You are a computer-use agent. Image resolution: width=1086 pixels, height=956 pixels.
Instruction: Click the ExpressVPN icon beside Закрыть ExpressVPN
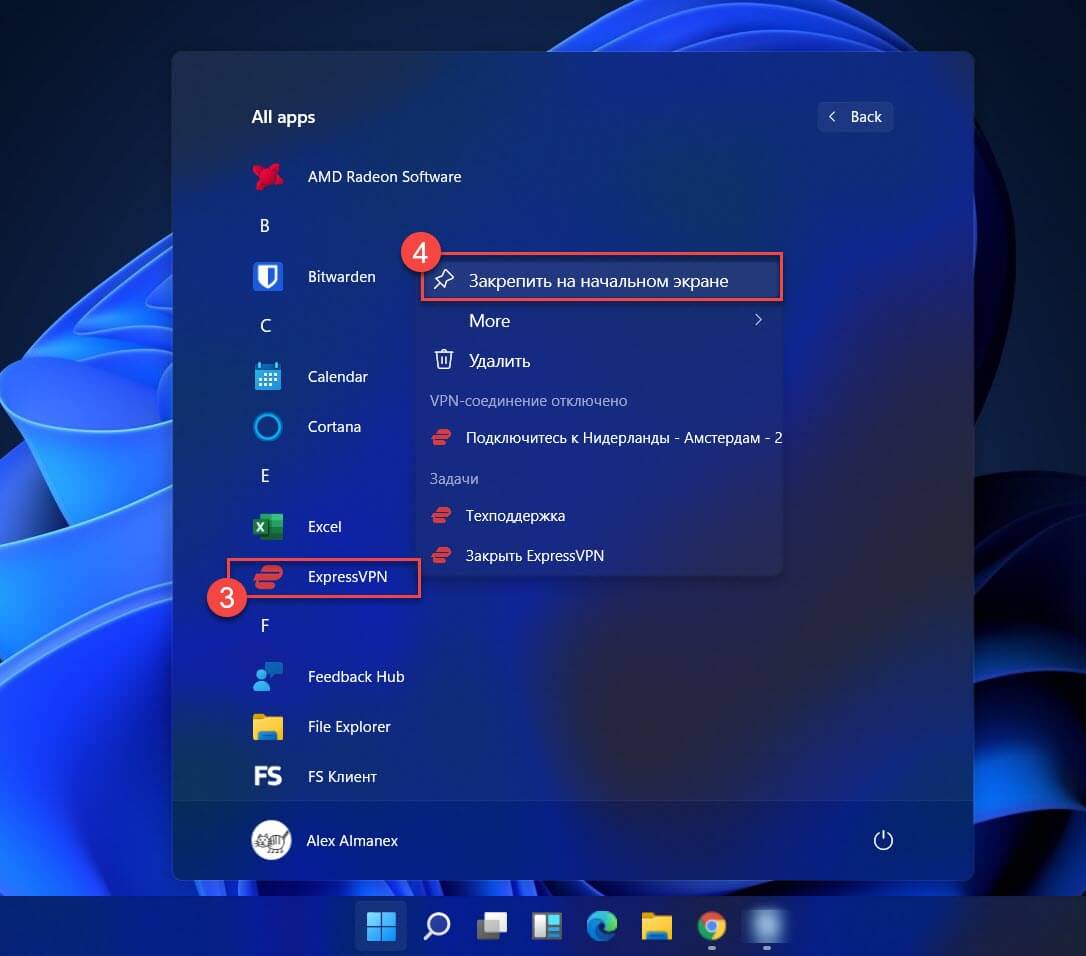(441, 556)
